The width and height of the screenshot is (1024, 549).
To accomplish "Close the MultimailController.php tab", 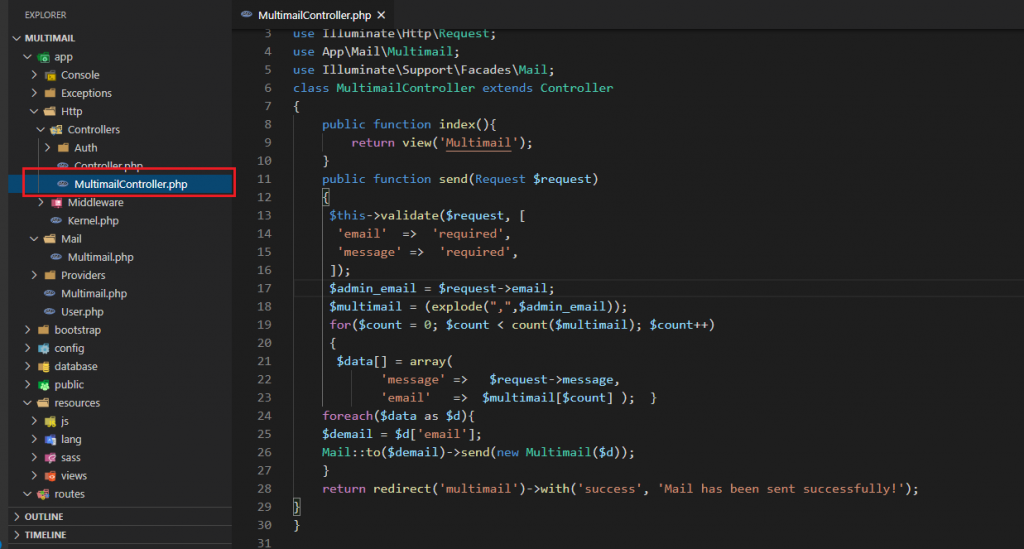I will click(381, 16).
